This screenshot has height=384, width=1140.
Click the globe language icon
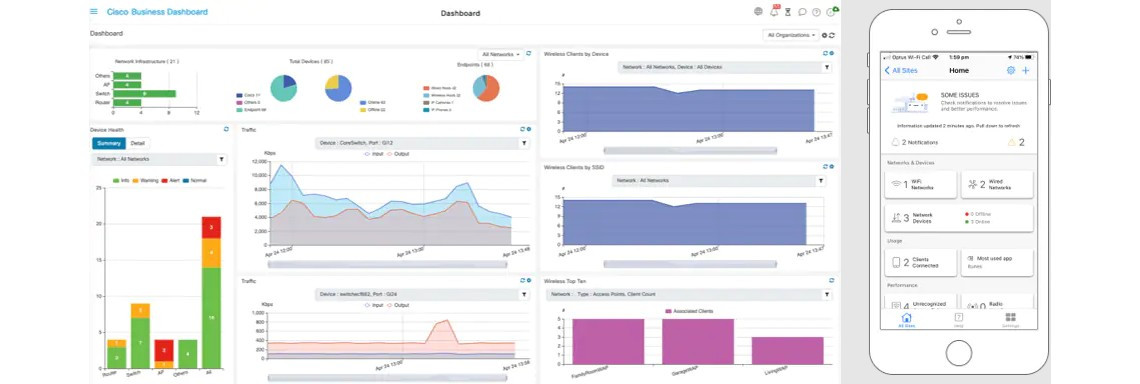tap(759, 12)
